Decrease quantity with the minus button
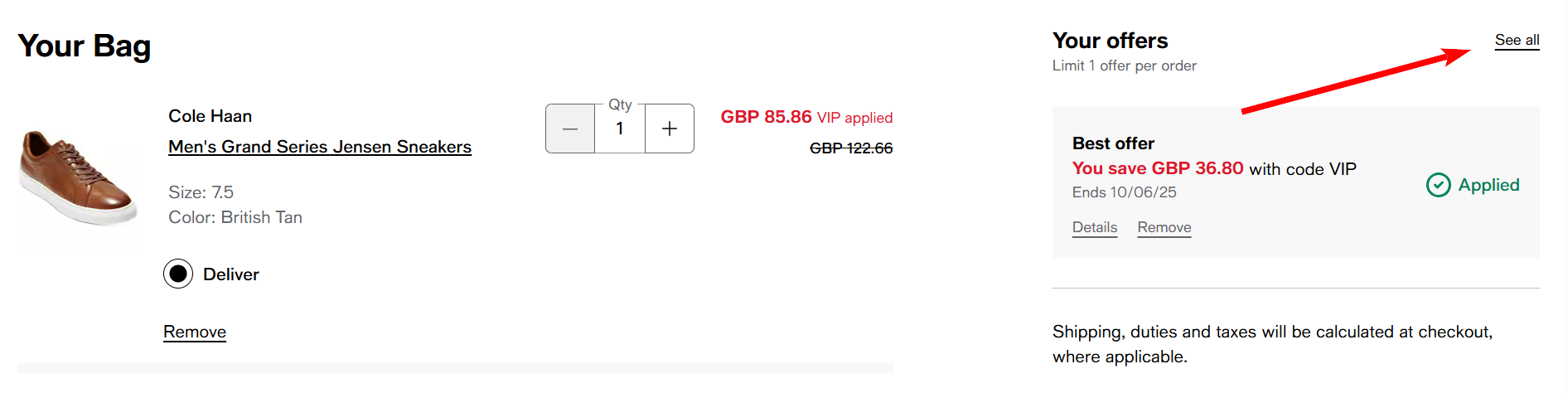The width and height of the screenshot is (1568, 393). [570, 129]
